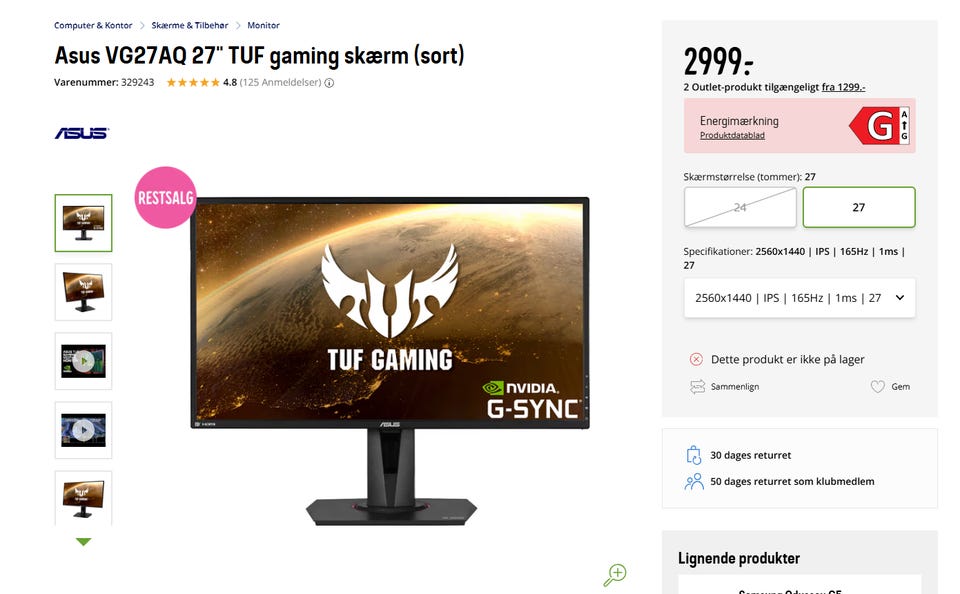This screenshot has height=594, width=960.
Task: Select the 27 inch screen size option
Action: [859, 208]
